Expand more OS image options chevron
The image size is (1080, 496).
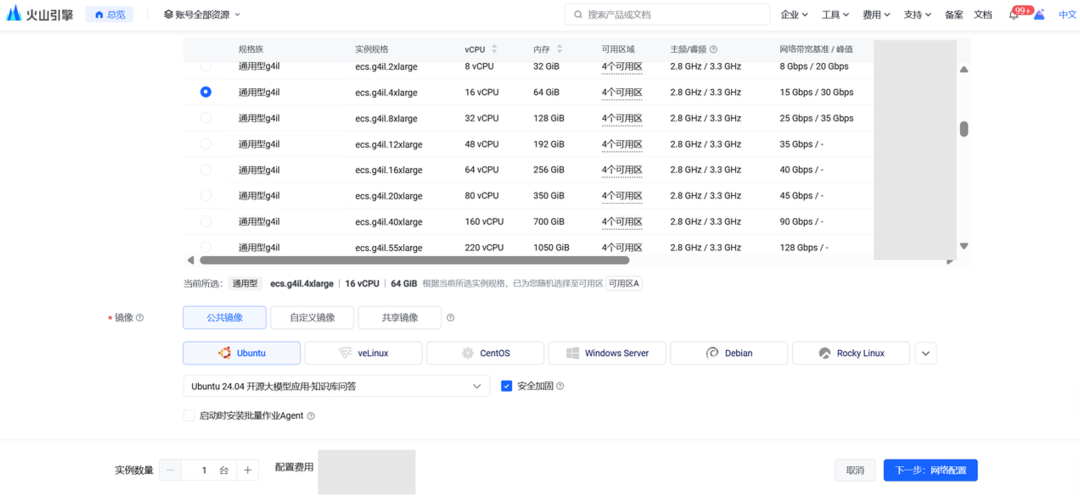point(926,353)
